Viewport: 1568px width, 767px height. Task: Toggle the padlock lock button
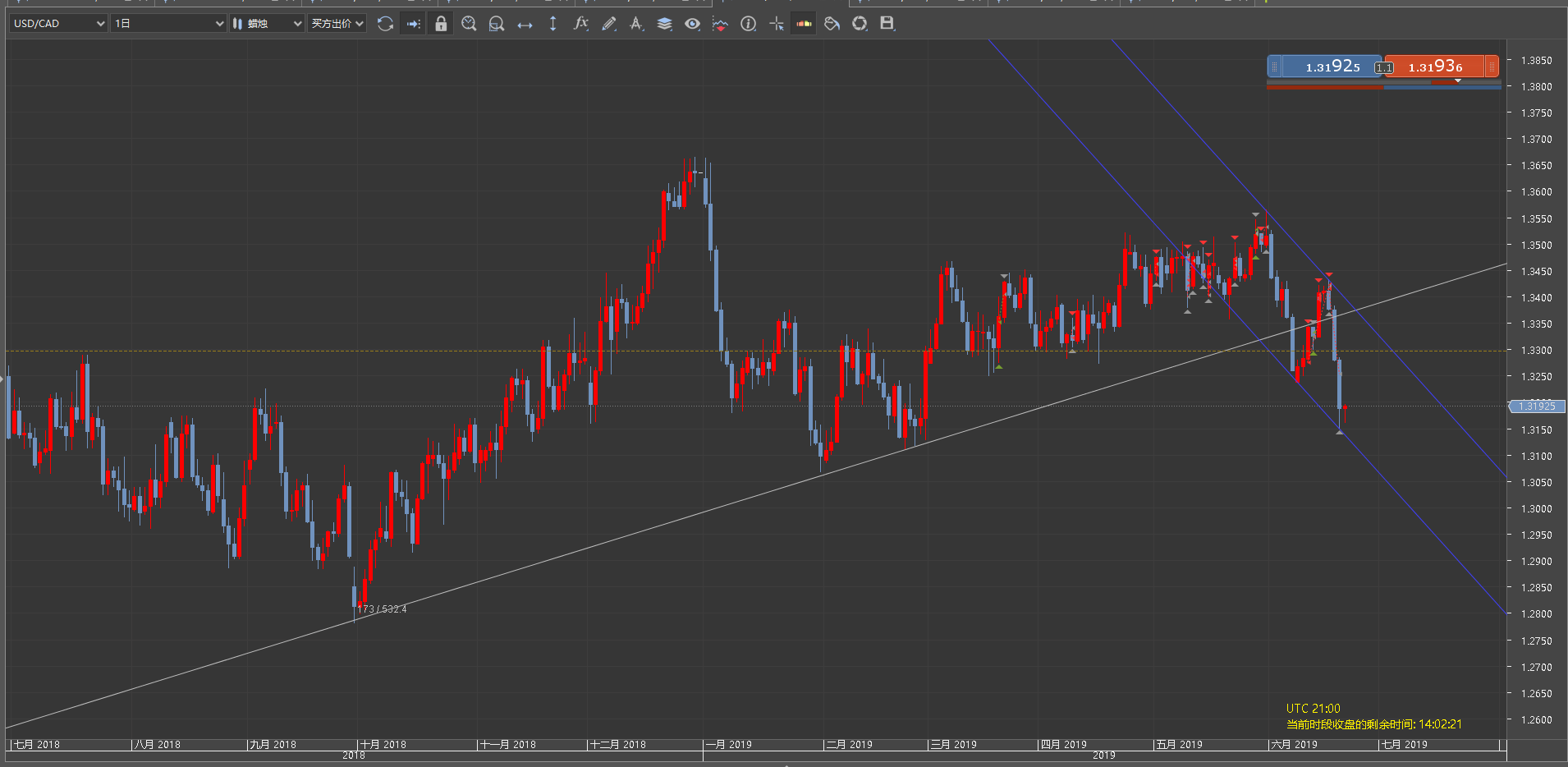(x=441, y=24)
